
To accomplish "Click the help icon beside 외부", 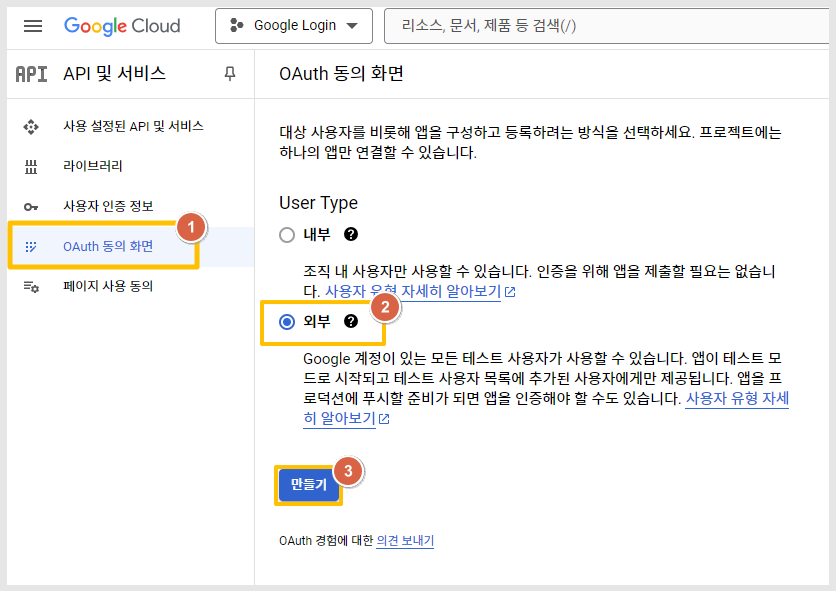I will [x=351, y=321].
